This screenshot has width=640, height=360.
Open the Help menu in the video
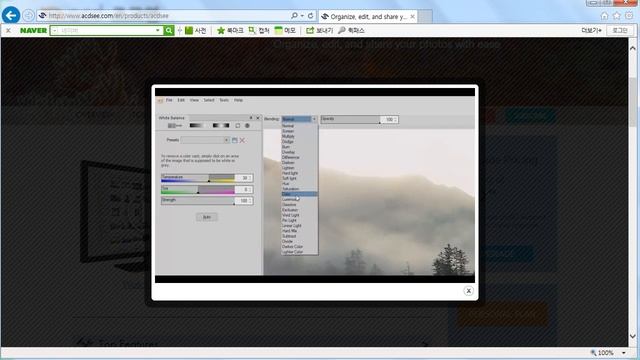[x=238, y=100]
